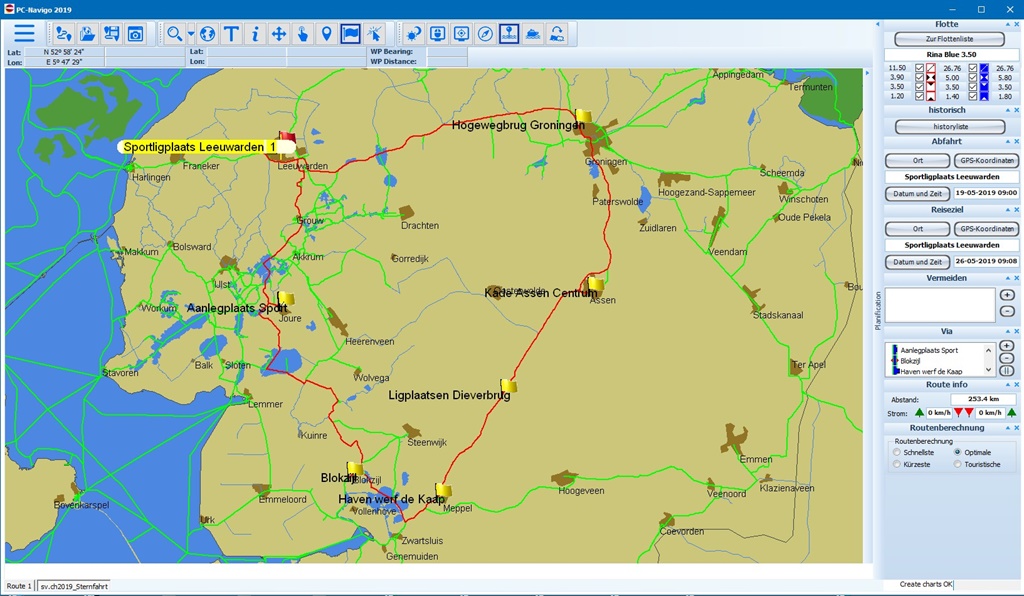
Task: Click the Zur Flottenliste button
Action: [x=949, y=39]
